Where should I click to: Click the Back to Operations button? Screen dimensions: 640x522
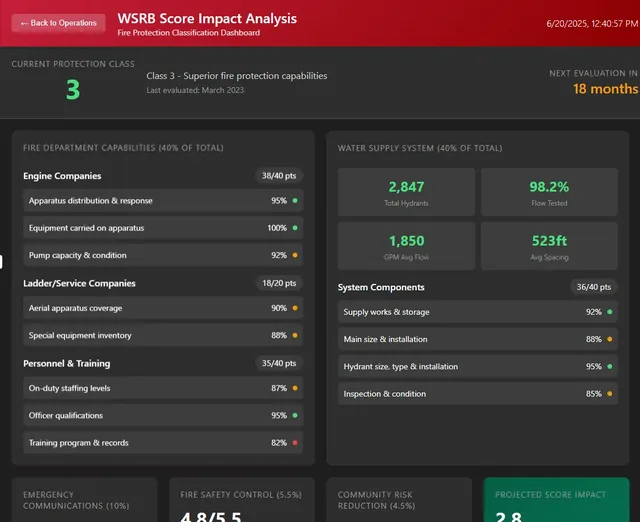[58, 23]
